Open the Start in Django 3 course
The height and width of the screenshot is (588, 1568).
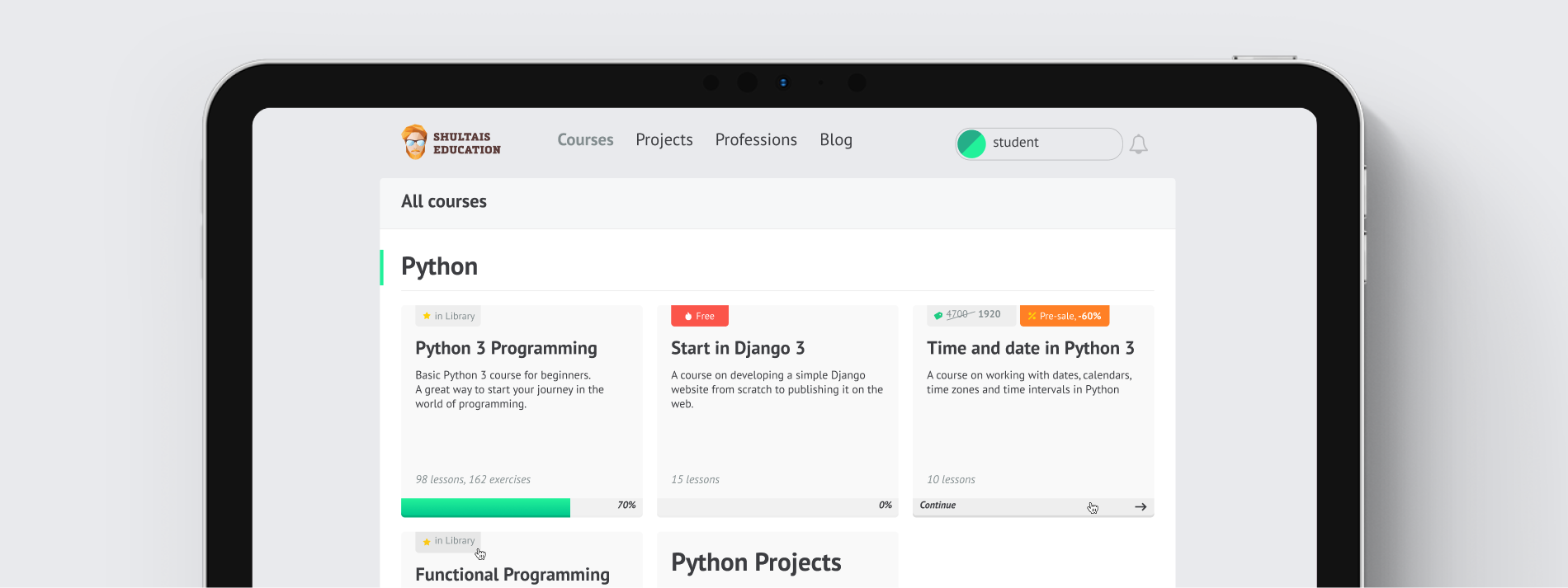(x=738, y=348)
